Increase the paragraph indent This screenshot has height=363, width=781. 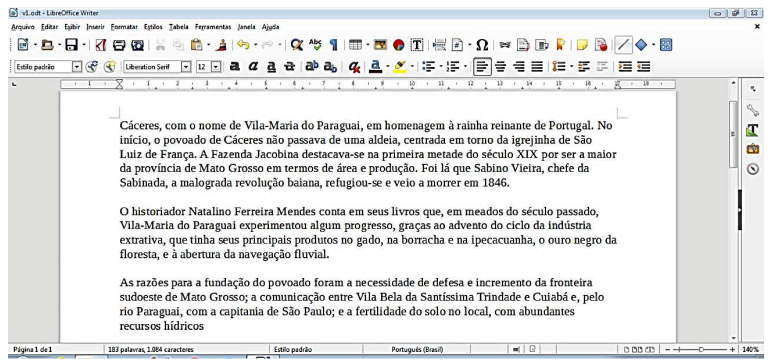[626, 67]
